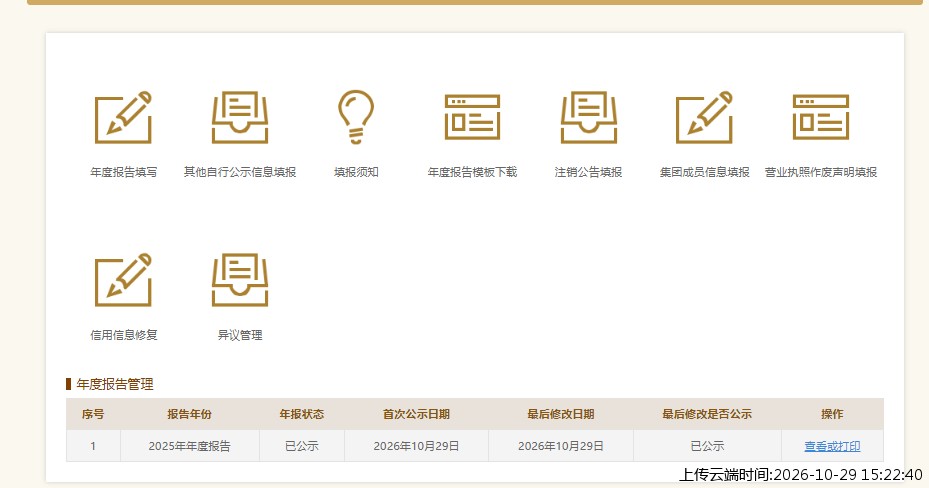The width and height of the screenshot is (929, 488).
Task: Click the 填报须知 text label
Action: [355, 172]
